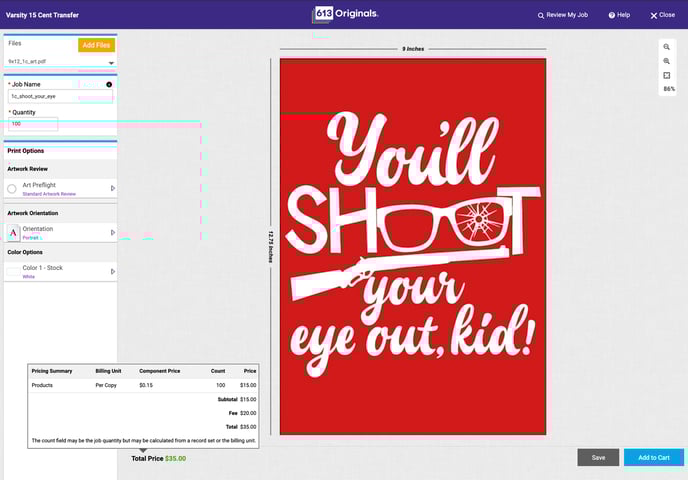This screenshot has width=688, height=480.
Task: Click the Standard Artwork Review text
Action: pyautogui.click(x=49, y=194)
